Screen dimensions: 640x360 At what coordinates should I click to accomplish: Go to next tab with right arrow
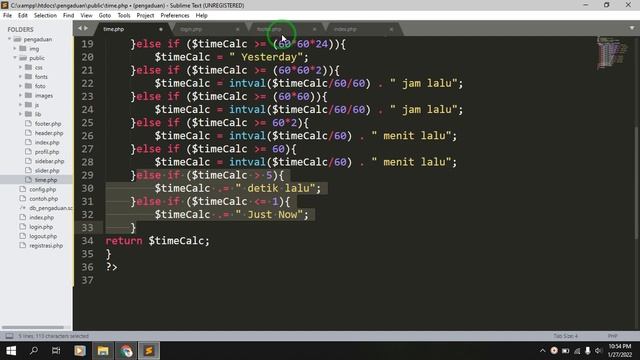(x=86, y=29)
